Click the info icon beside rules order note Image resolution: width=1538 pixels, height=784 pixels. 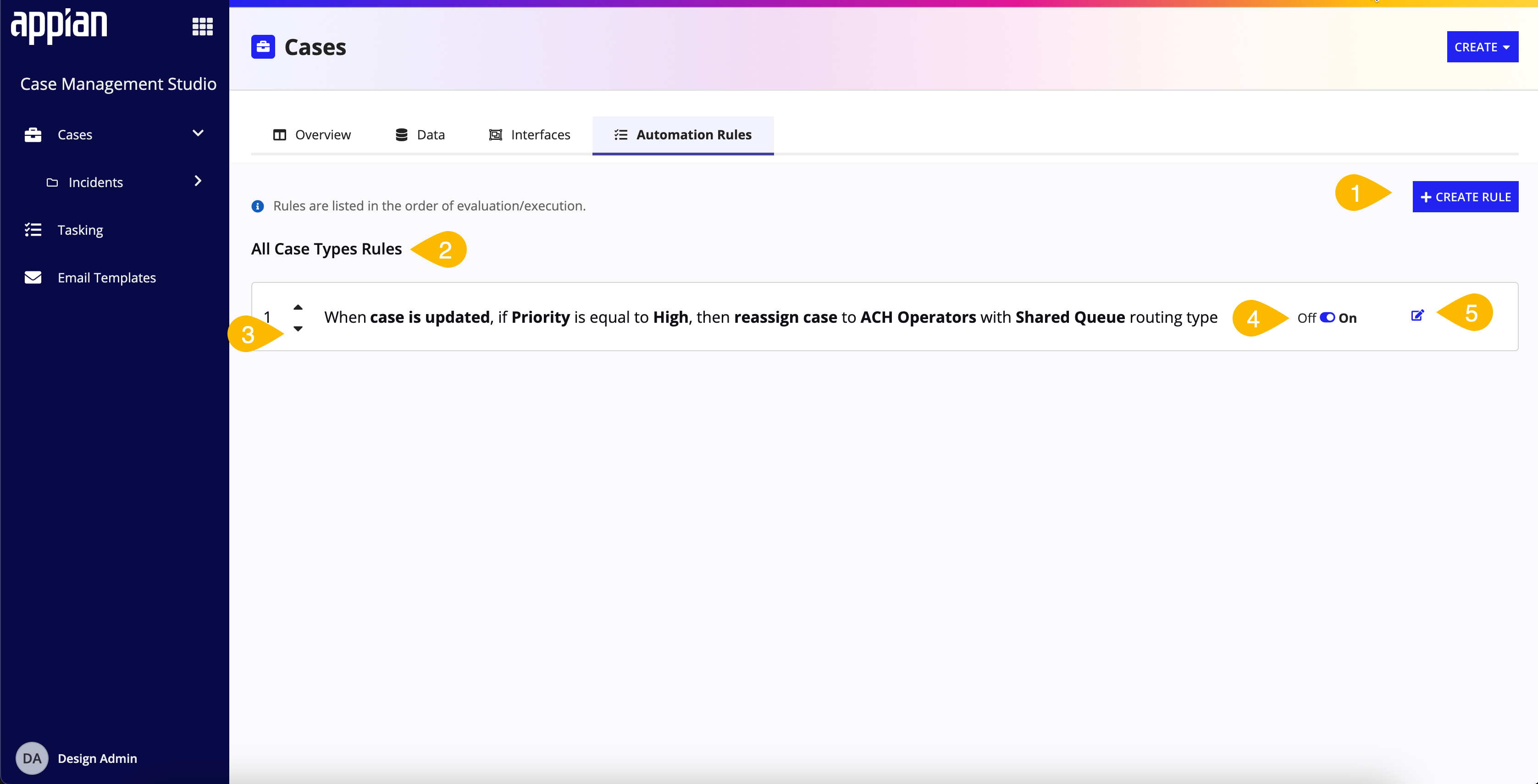click(257, 206)
